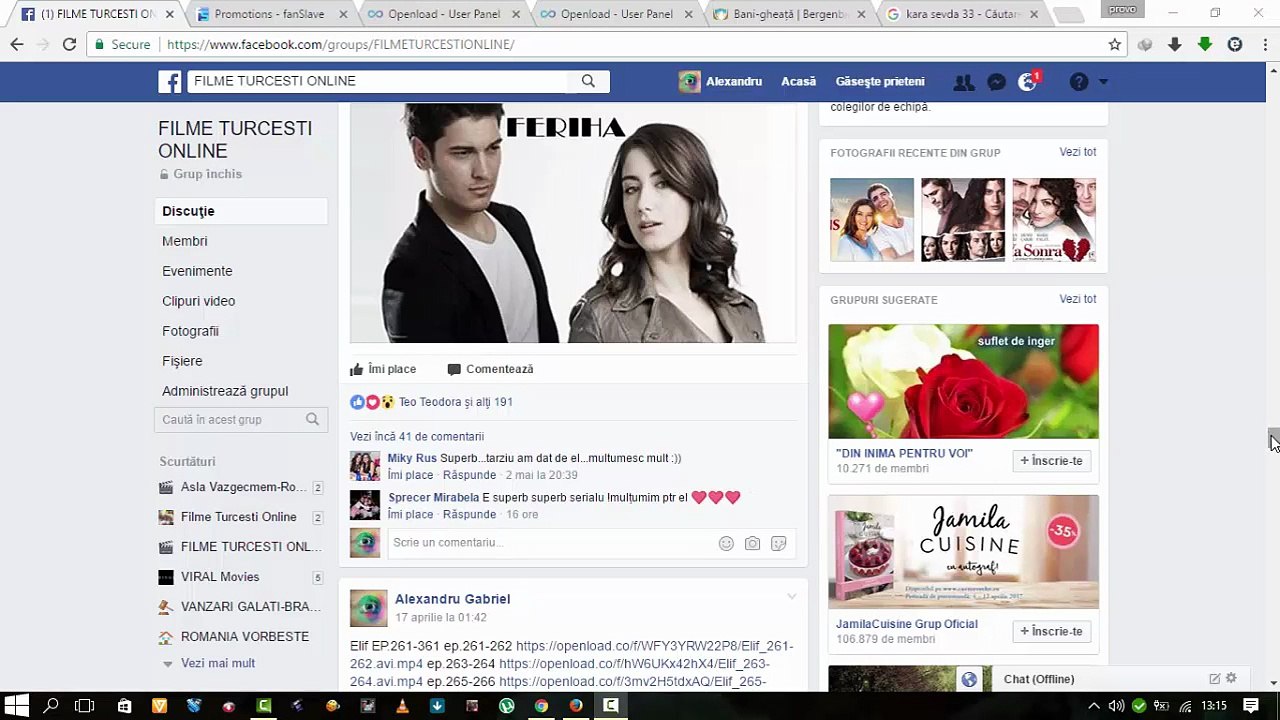Click Îmi place on Feriha post
This screenshot has height=720, width=1280.
(x=383, y=369)
